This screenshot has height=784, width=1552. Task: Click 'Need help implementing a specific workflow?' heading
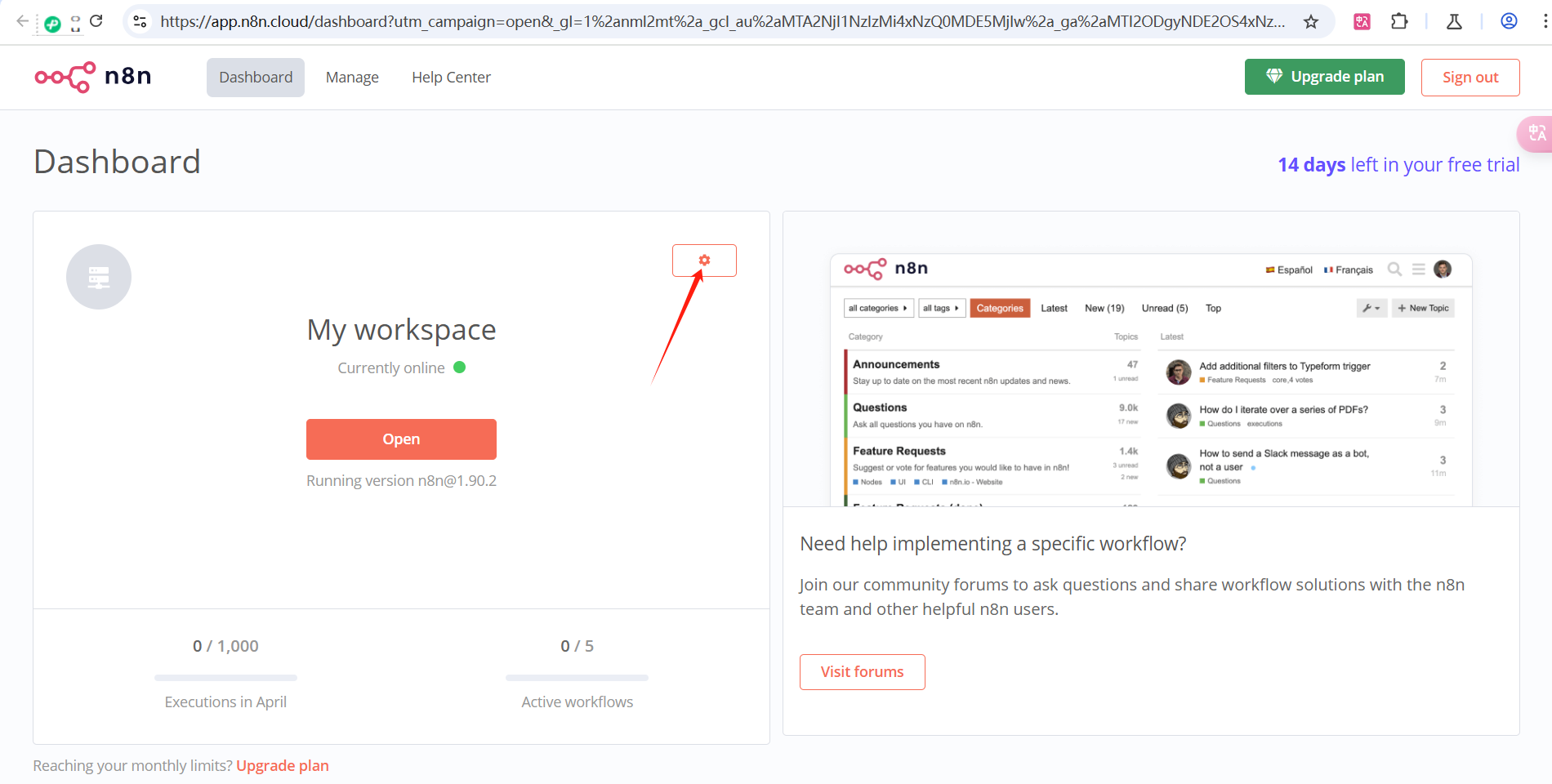click(x=992, y=544)
